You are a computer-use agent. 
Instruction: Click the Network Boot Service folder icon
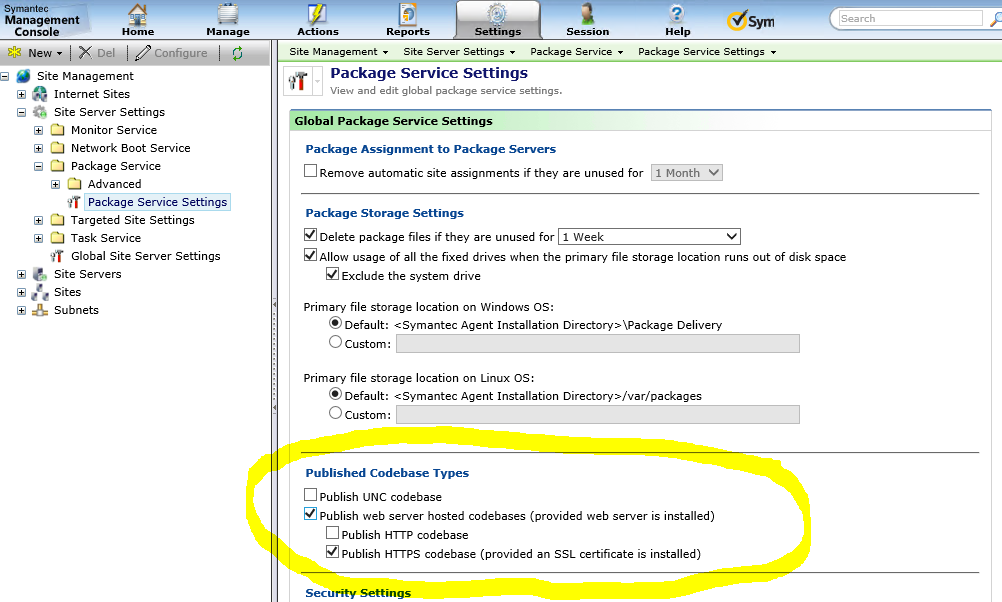click(x=58, y=148)
